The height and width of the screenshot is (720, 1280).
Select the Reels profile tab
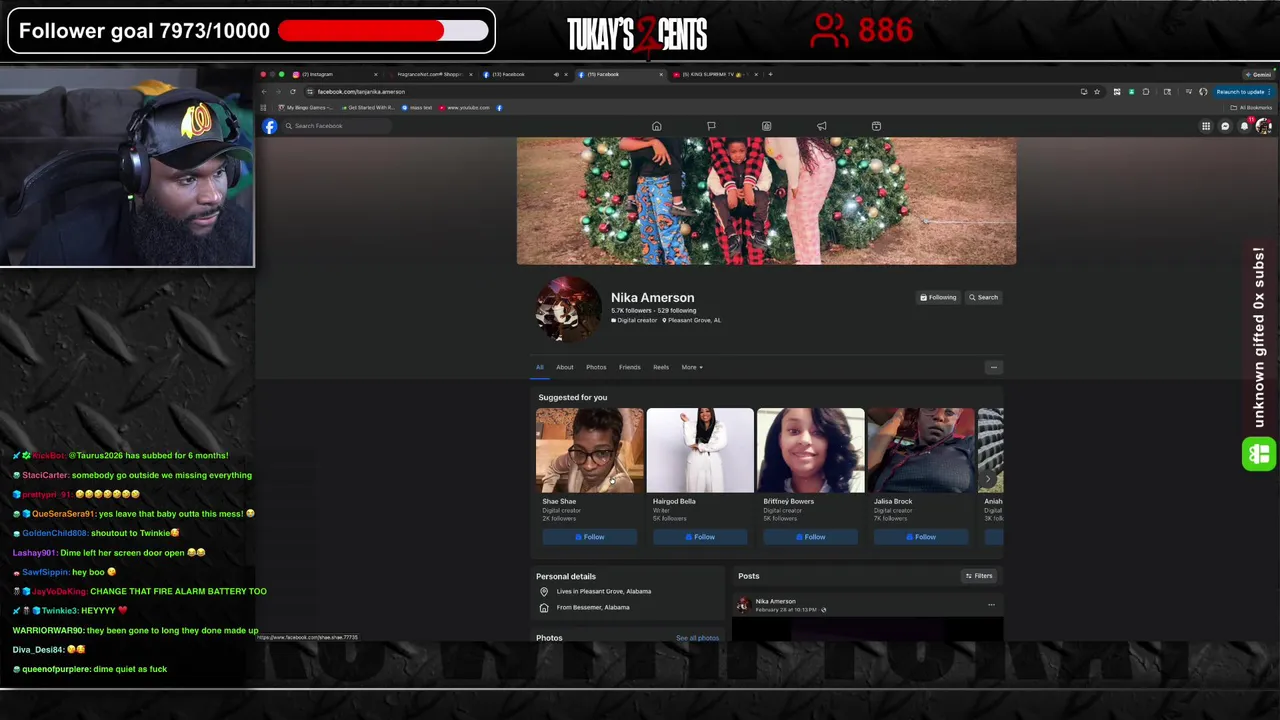(661, 367)
